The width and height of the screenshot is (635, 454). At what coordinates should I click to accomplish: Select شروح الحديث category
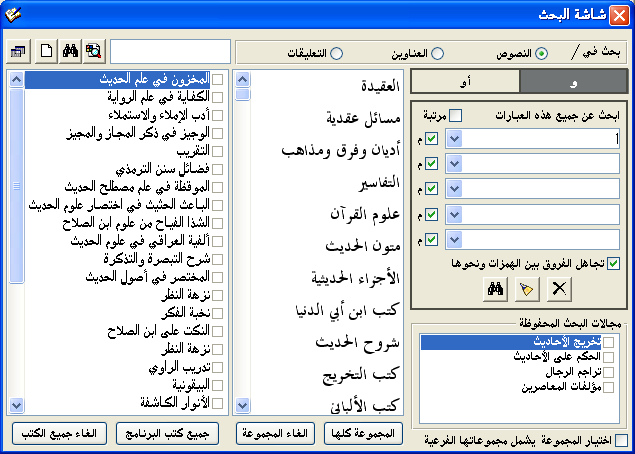pos(358,343)
